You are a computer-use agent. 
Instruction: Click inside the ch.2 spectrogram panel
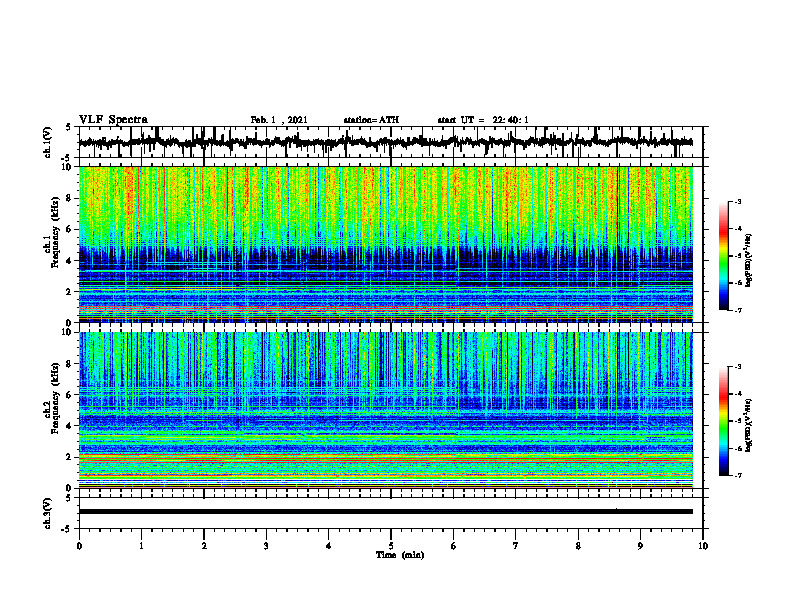pos(385,410)
